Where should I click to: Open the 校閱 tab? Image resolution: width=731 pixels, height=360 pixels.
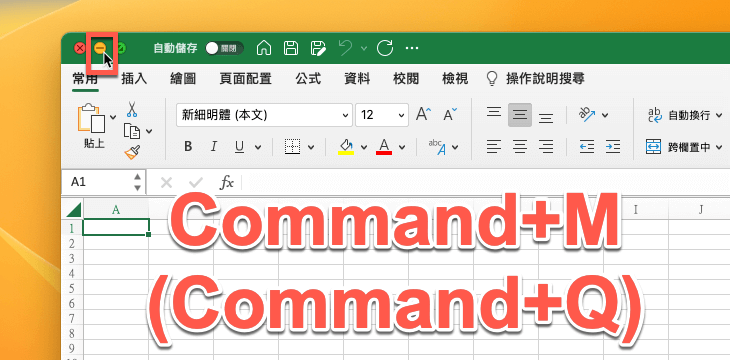(406, 79)
